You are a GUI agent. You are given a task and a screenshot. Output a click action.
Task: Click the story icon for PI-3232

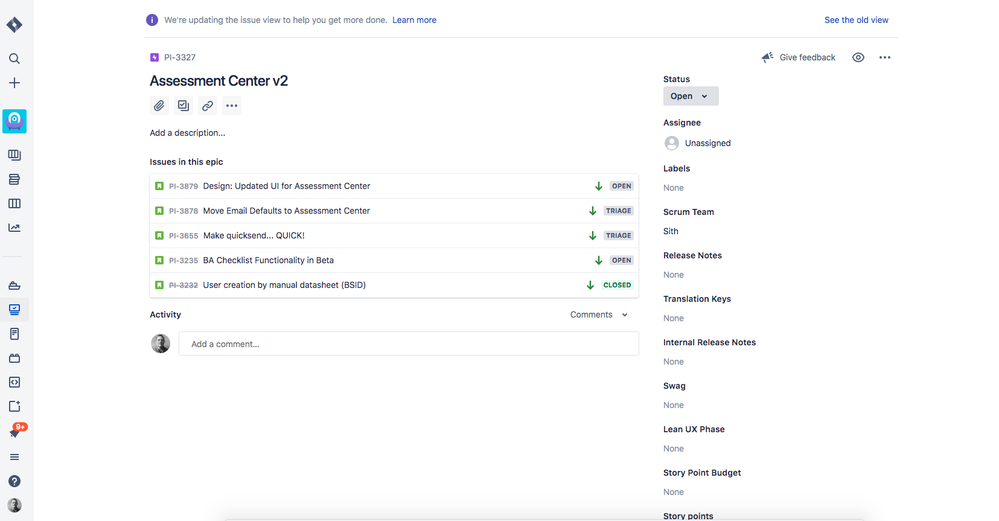(x=159, y=285)
